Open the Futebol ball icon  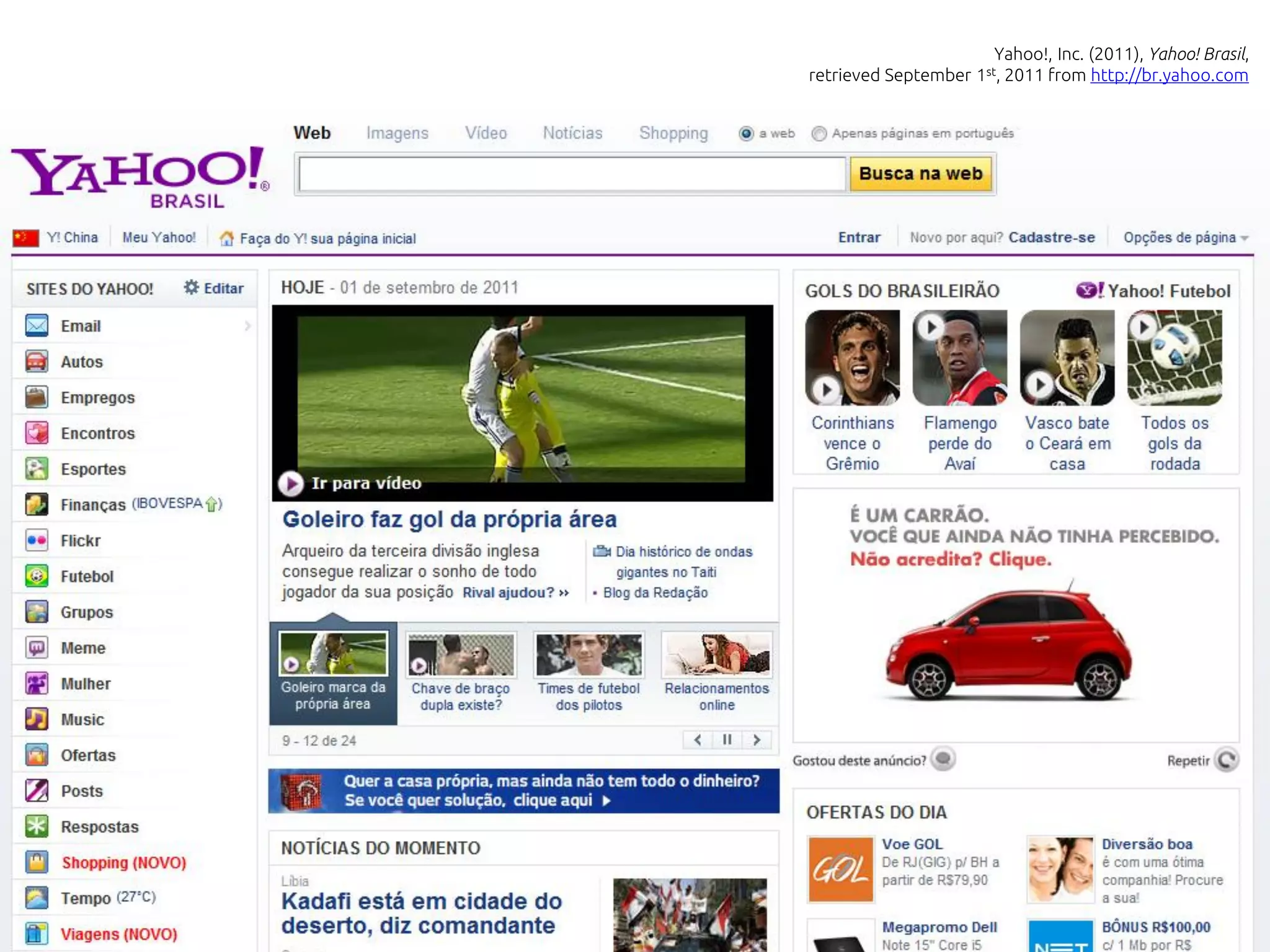37,576
